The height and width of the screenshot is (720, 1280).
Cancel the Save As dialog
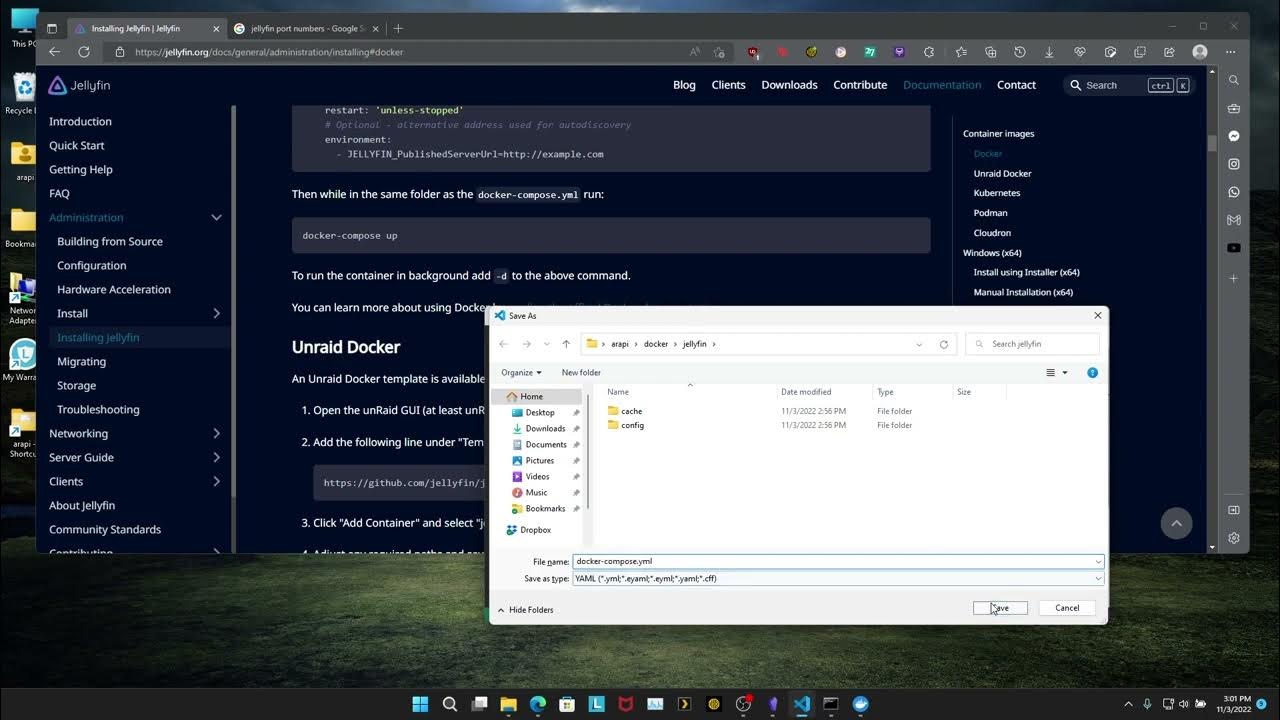point(1067,608)
